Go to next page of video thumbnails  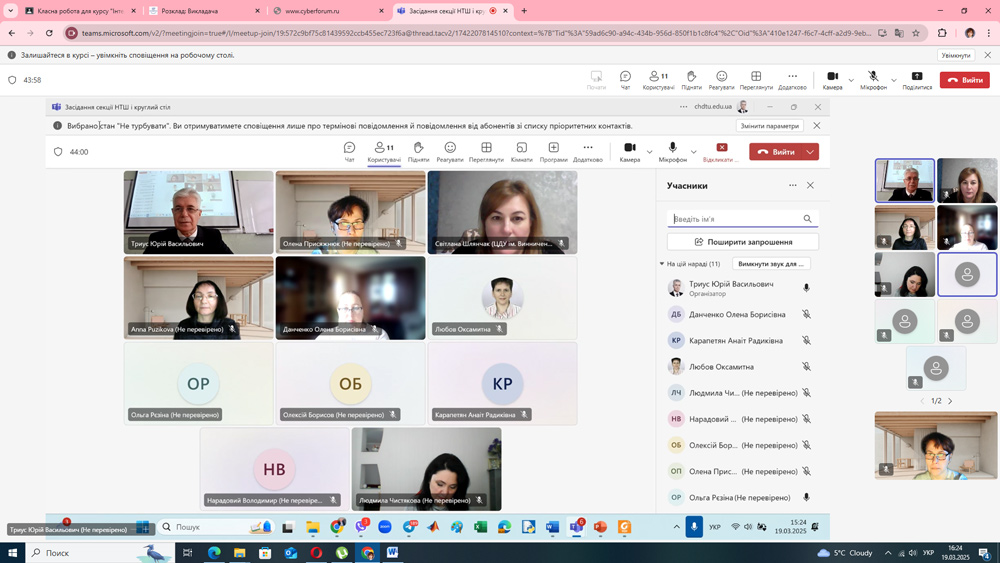tap(950, 401)
